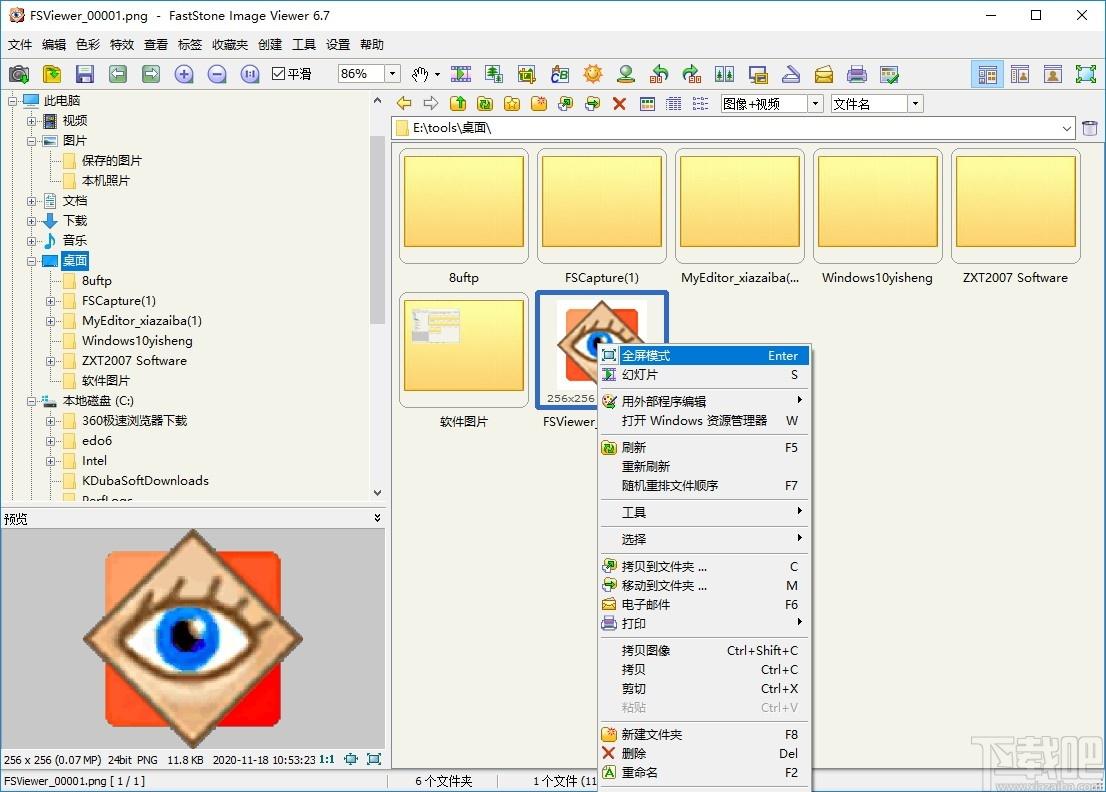Viewport: 1106px width, 792px height.
Task: Click the save (floppy disk) icon
Action: point(85,74)
